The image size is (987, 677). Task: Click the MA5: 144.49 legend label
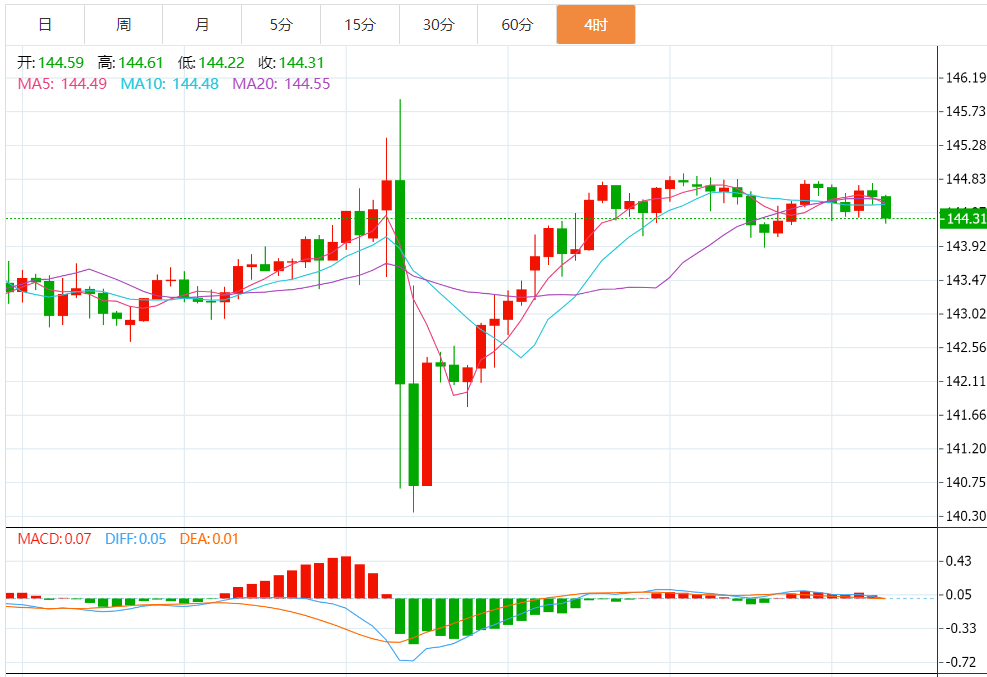point(62,84)
